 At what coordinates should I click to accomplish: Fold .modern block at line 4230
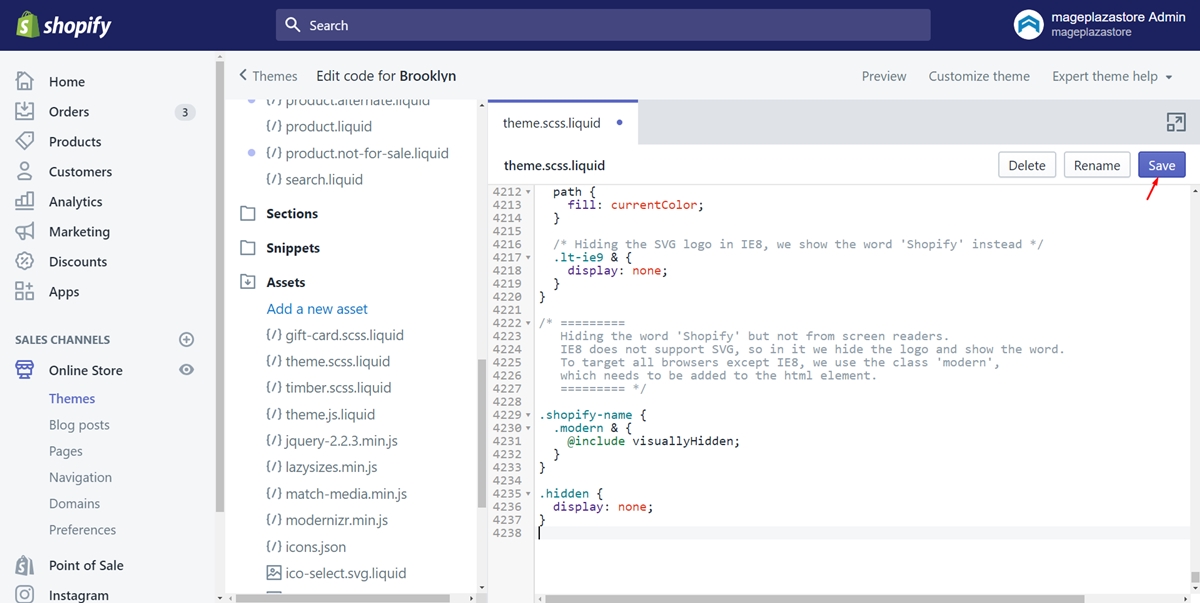pyautogui.click(x=528, y=428)
